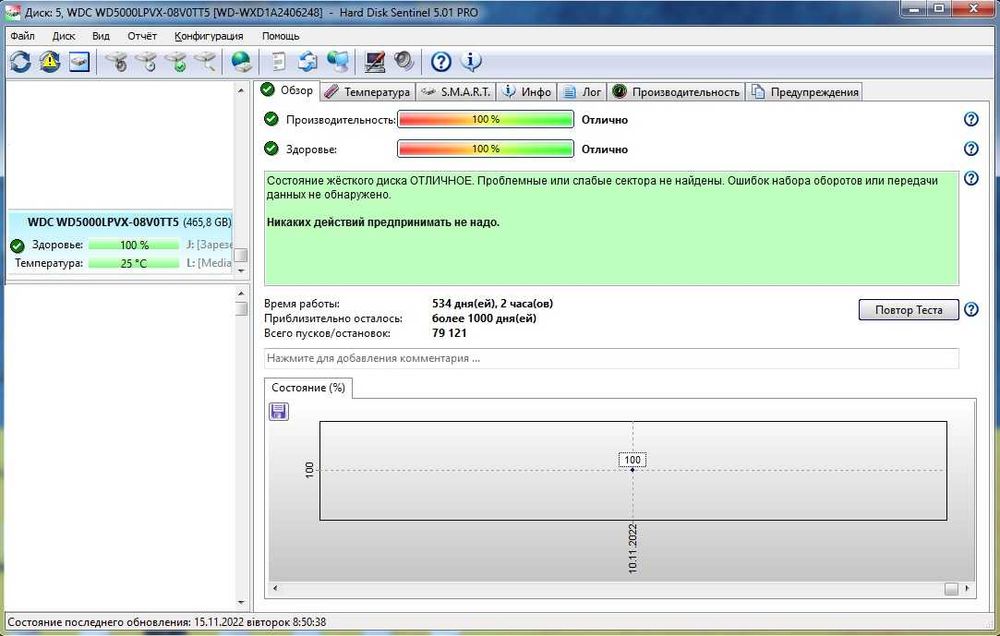Click the 10.11.2022 date label on graph
Image resolution: width=1000 pixels, height=636 pixels.
[633, 549]
